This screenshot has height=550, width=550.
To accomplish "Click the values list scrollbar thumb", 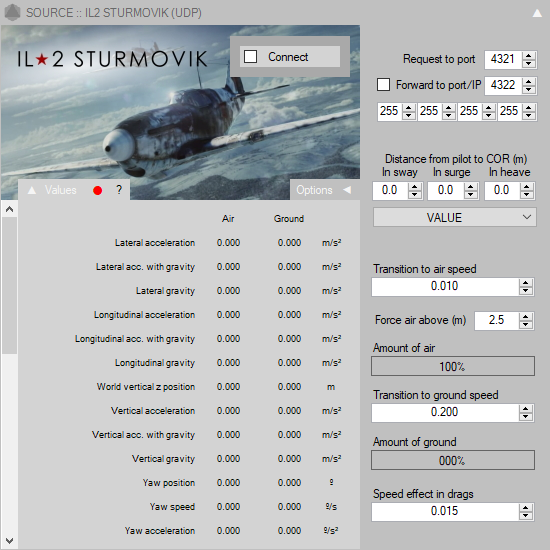I will (9, 286).
